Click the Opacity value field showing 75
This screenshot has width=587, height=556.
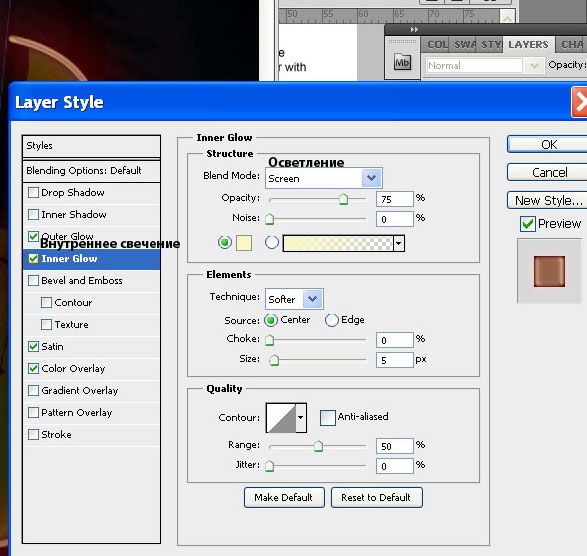395,199
